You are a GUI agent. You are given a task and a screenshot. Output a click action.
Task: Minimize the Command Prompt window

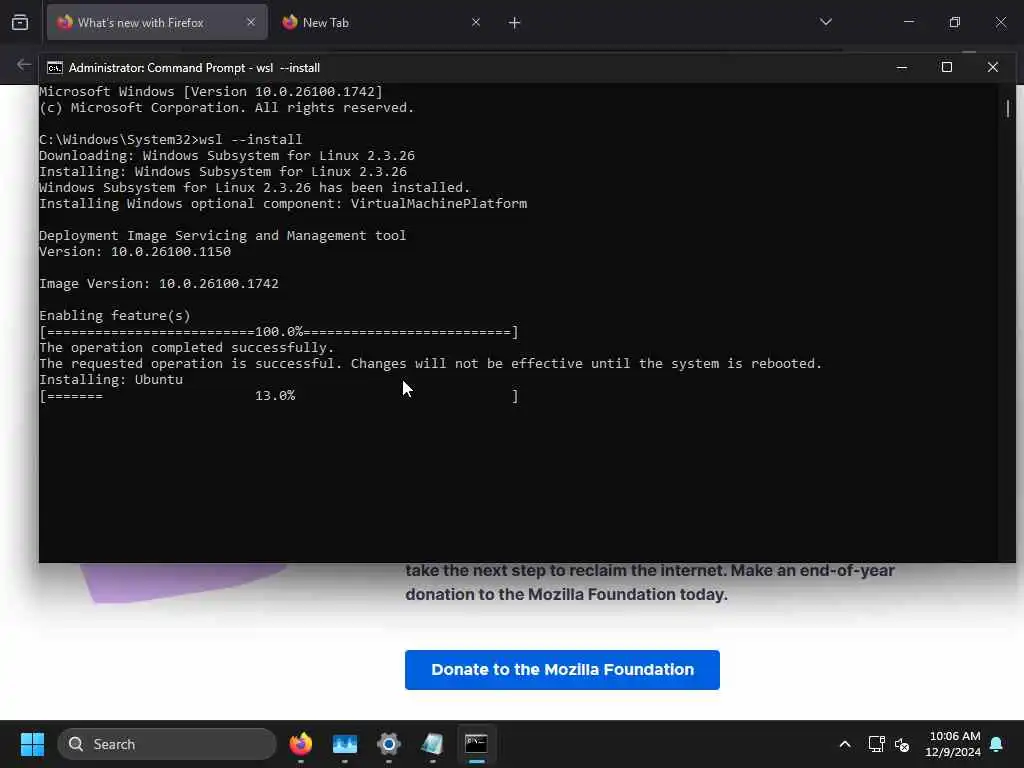pos(902,67)
